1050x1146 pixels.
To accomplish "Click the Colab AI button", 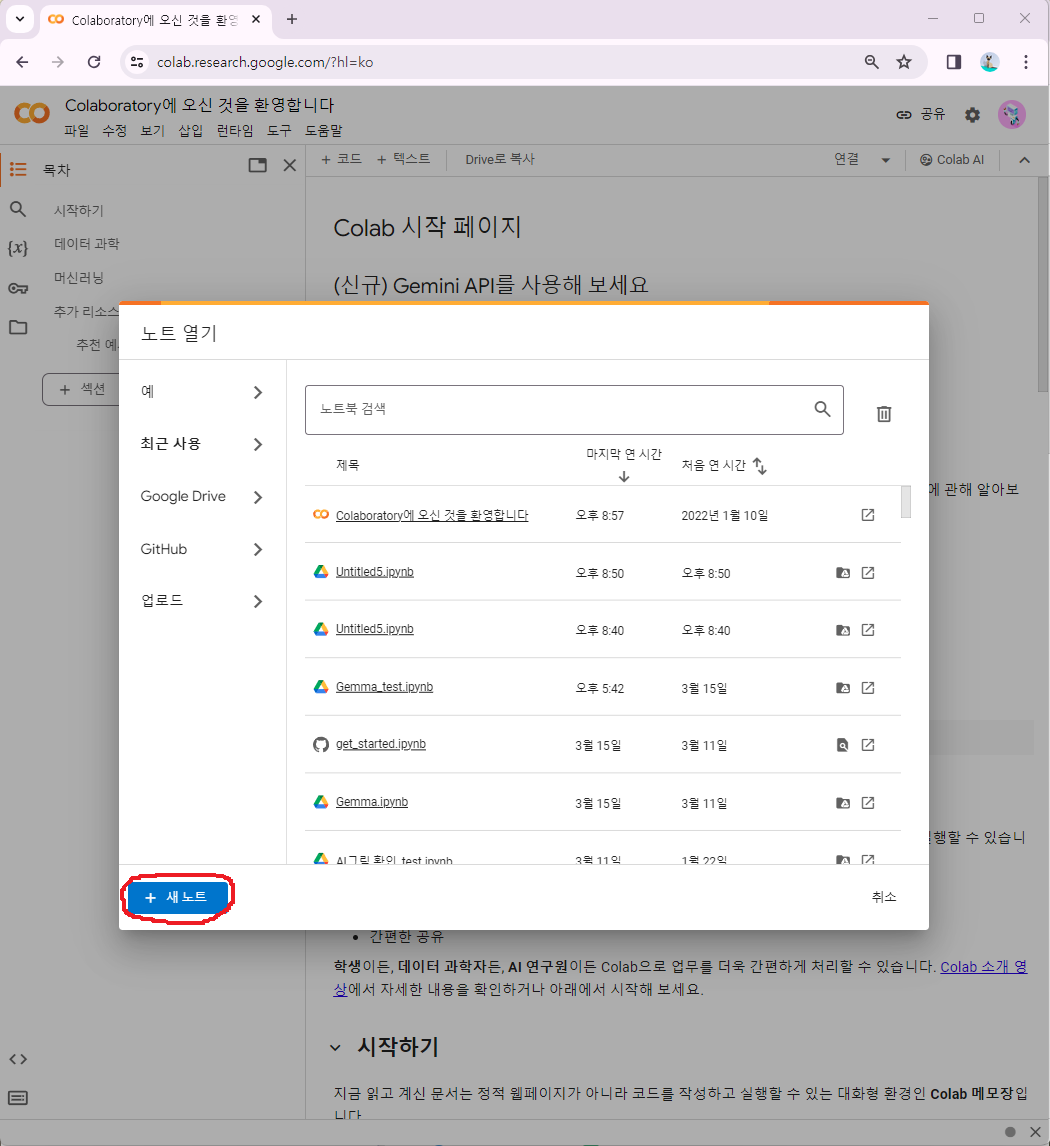I will 952,160.
